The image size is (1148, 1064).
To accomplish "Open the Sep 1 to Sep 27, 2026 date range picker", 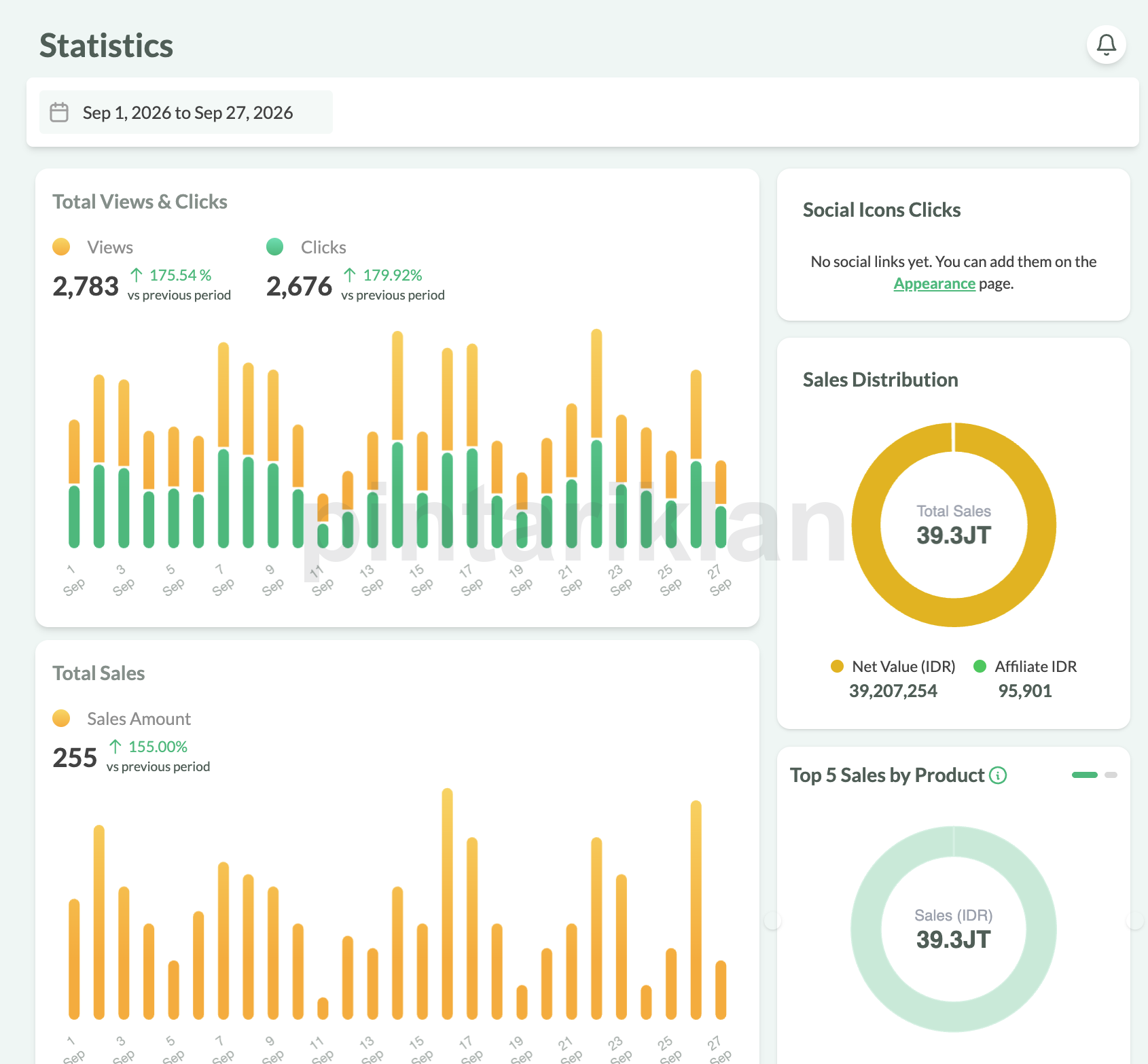I will 186,112.
